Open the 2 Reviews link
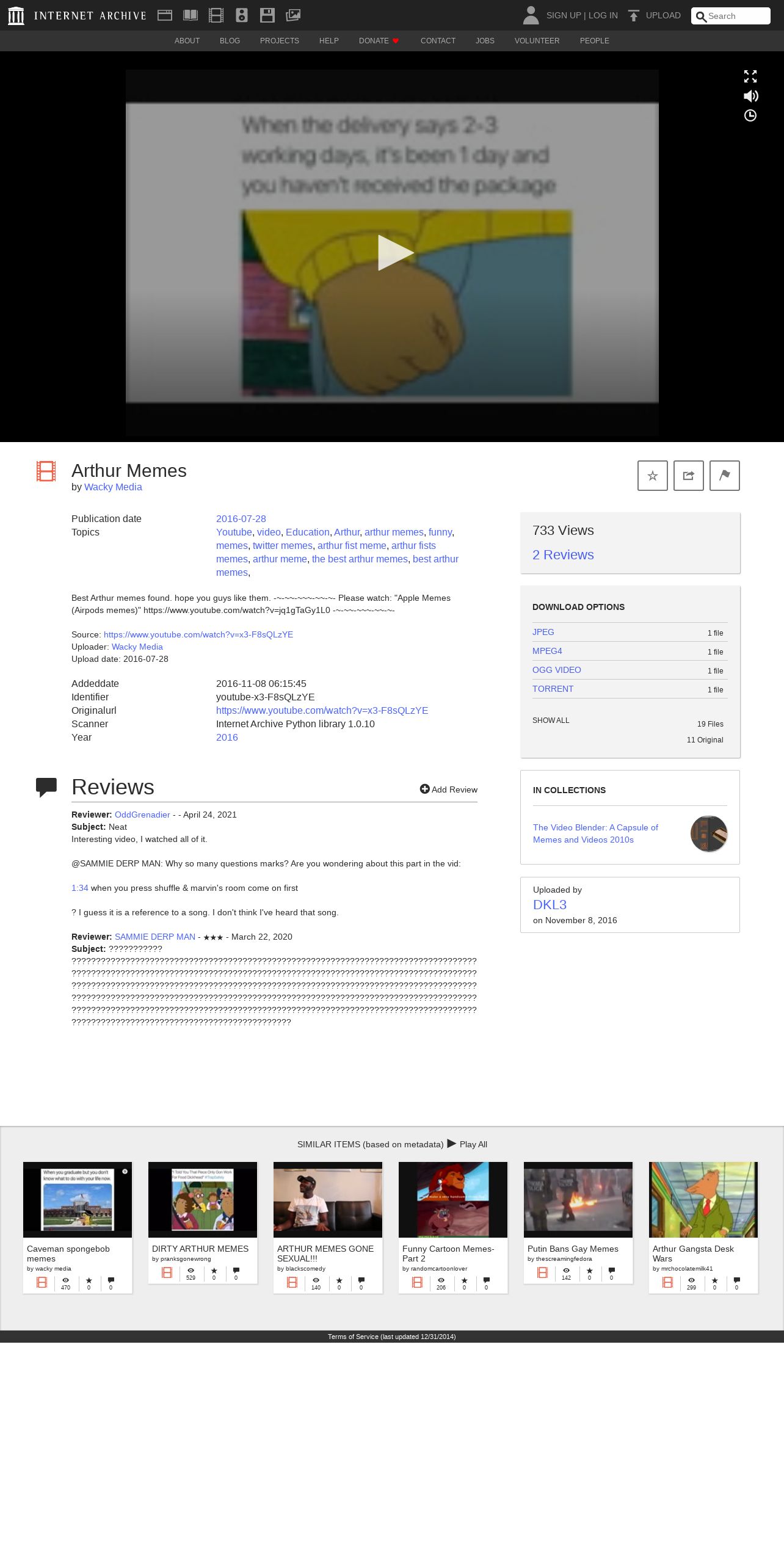Viewport: 784px width, 1568px height. 563,555
